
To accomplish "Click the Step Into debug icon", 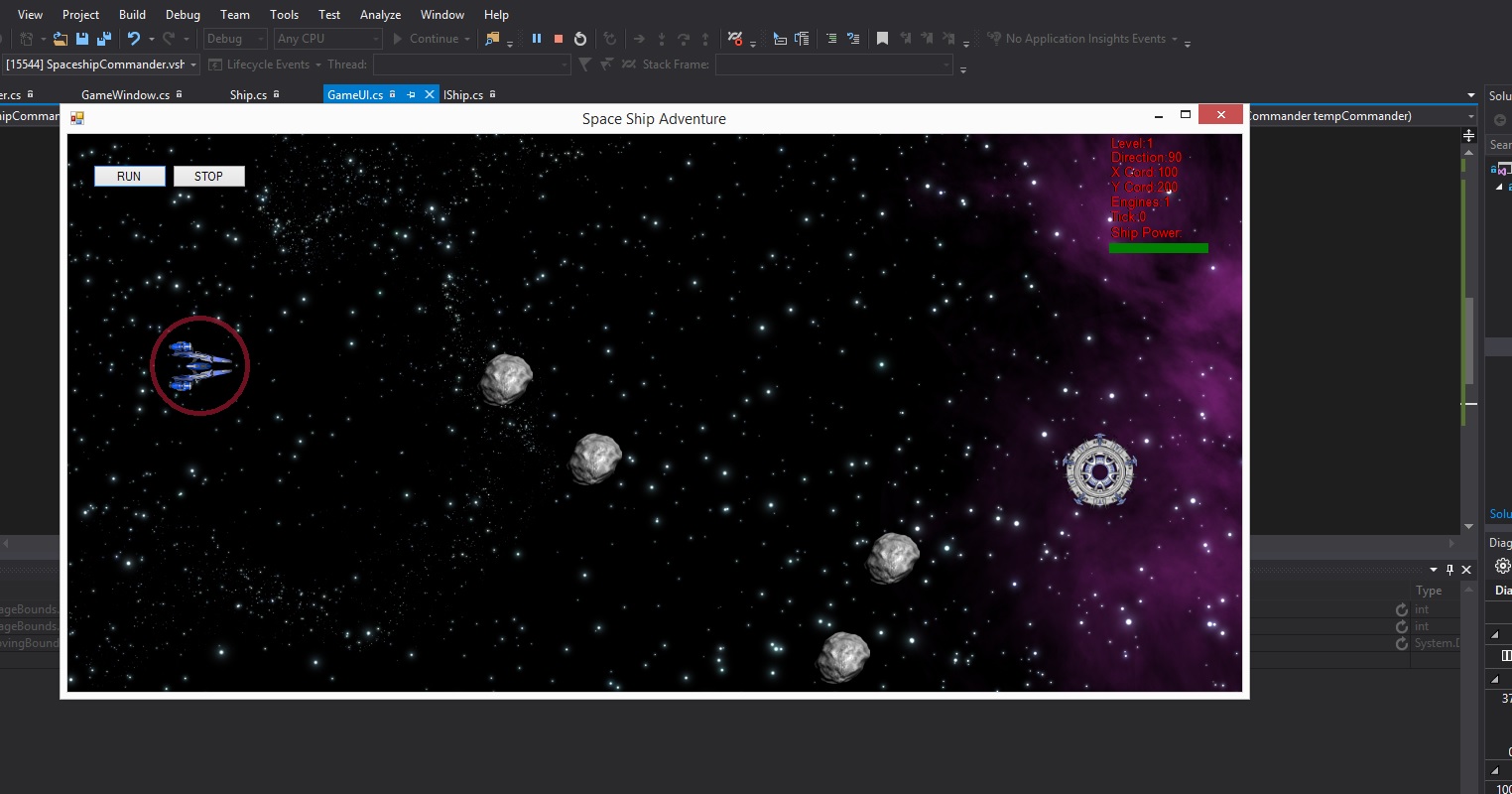I will 662,38.
